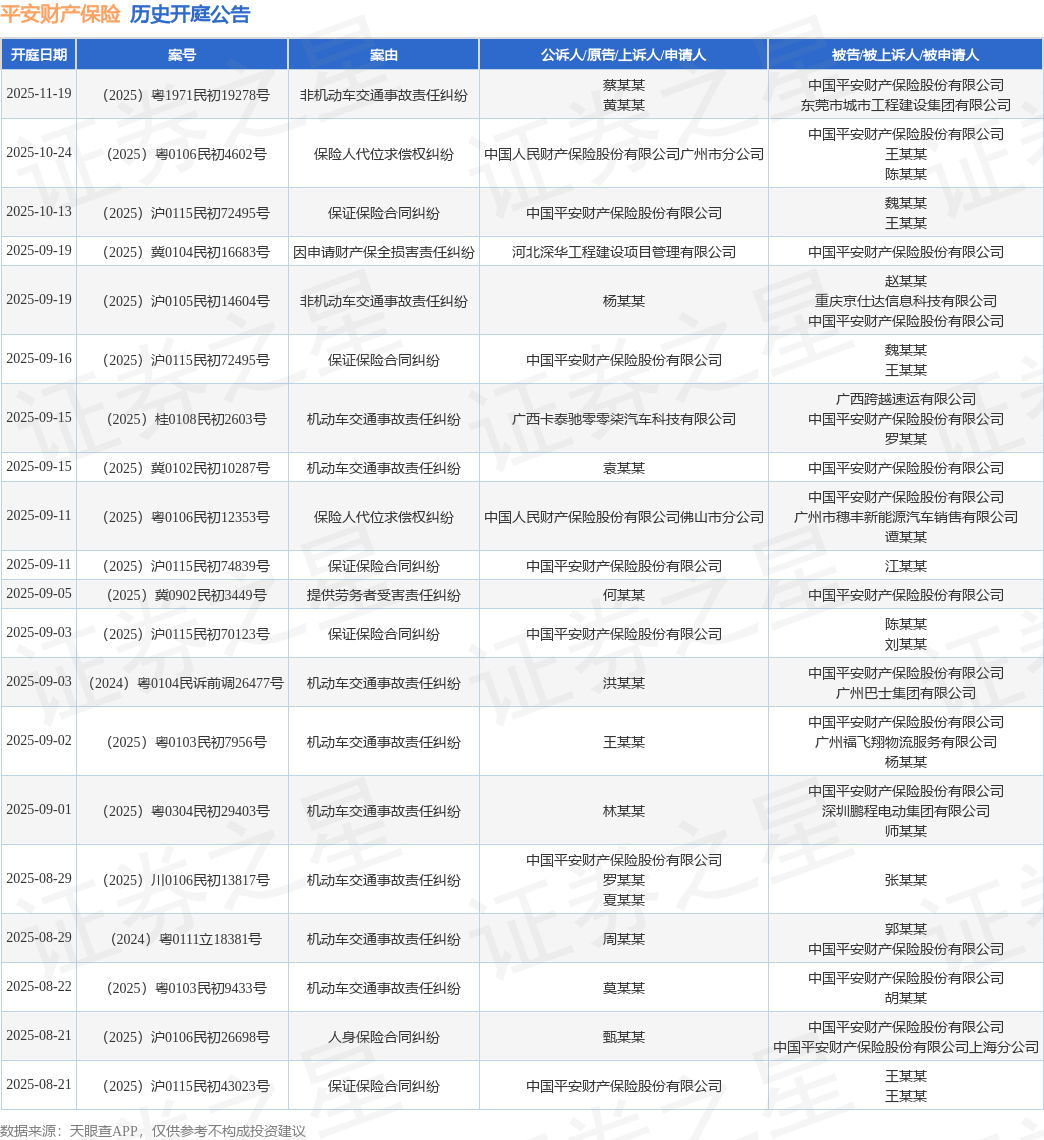The height and width of the screenshot is (1140, 1044).
Task: Click 因申请财产保全损害责任纠纷 cause cell
Action: coord(383,252)
